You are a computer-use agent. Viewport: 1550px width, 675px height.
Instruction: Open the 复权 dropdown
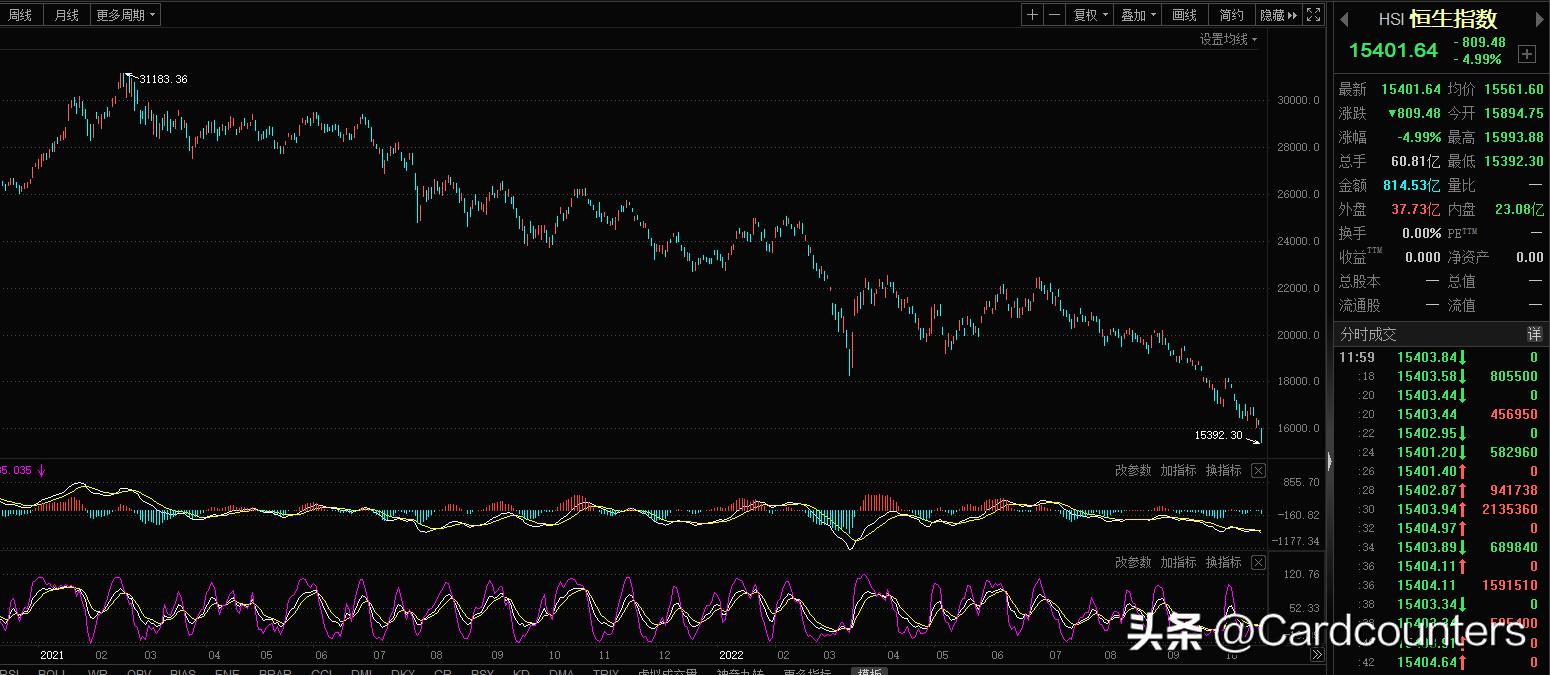1090,15
